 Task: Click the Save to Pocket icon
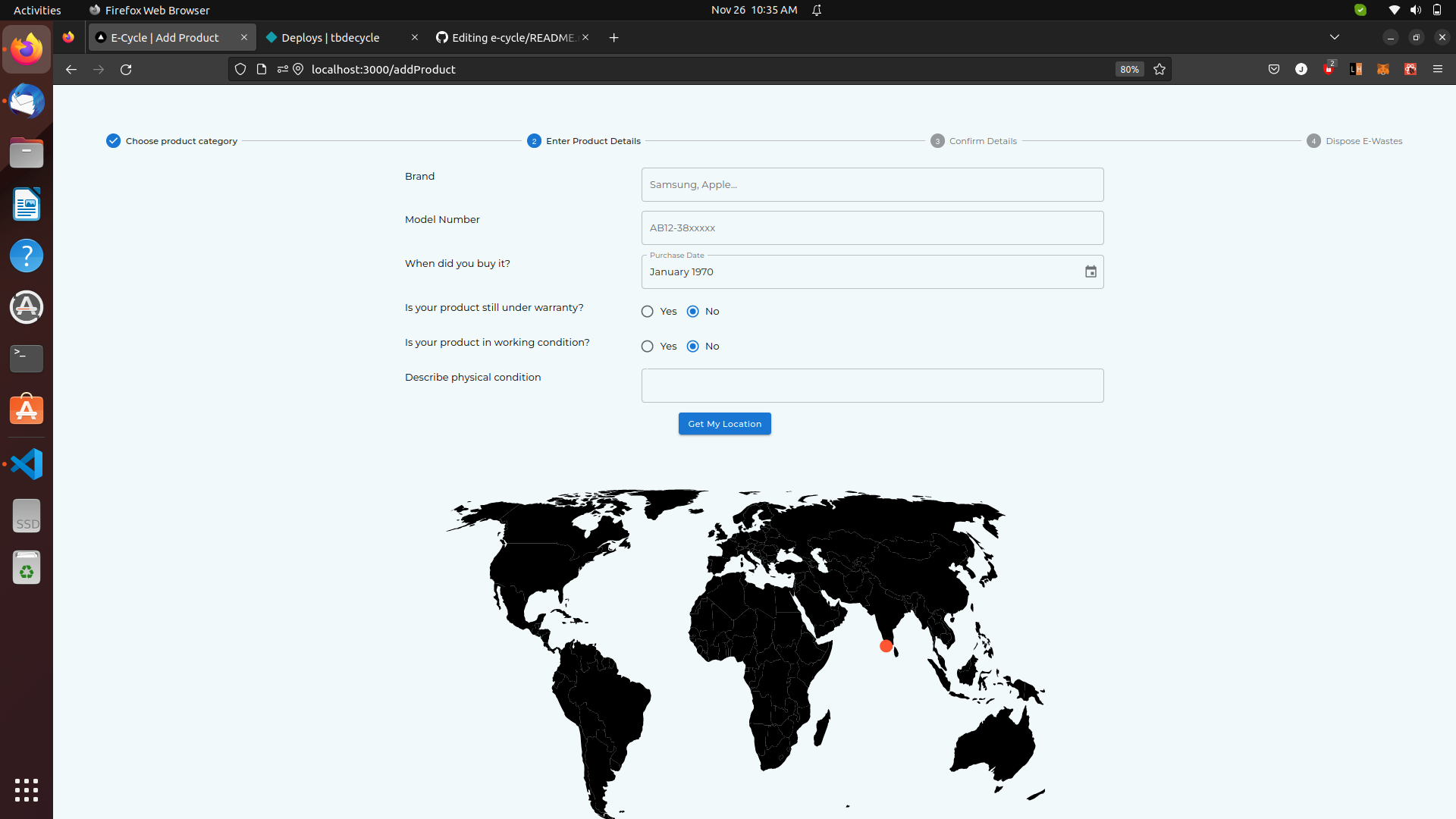coord(1274,69)
